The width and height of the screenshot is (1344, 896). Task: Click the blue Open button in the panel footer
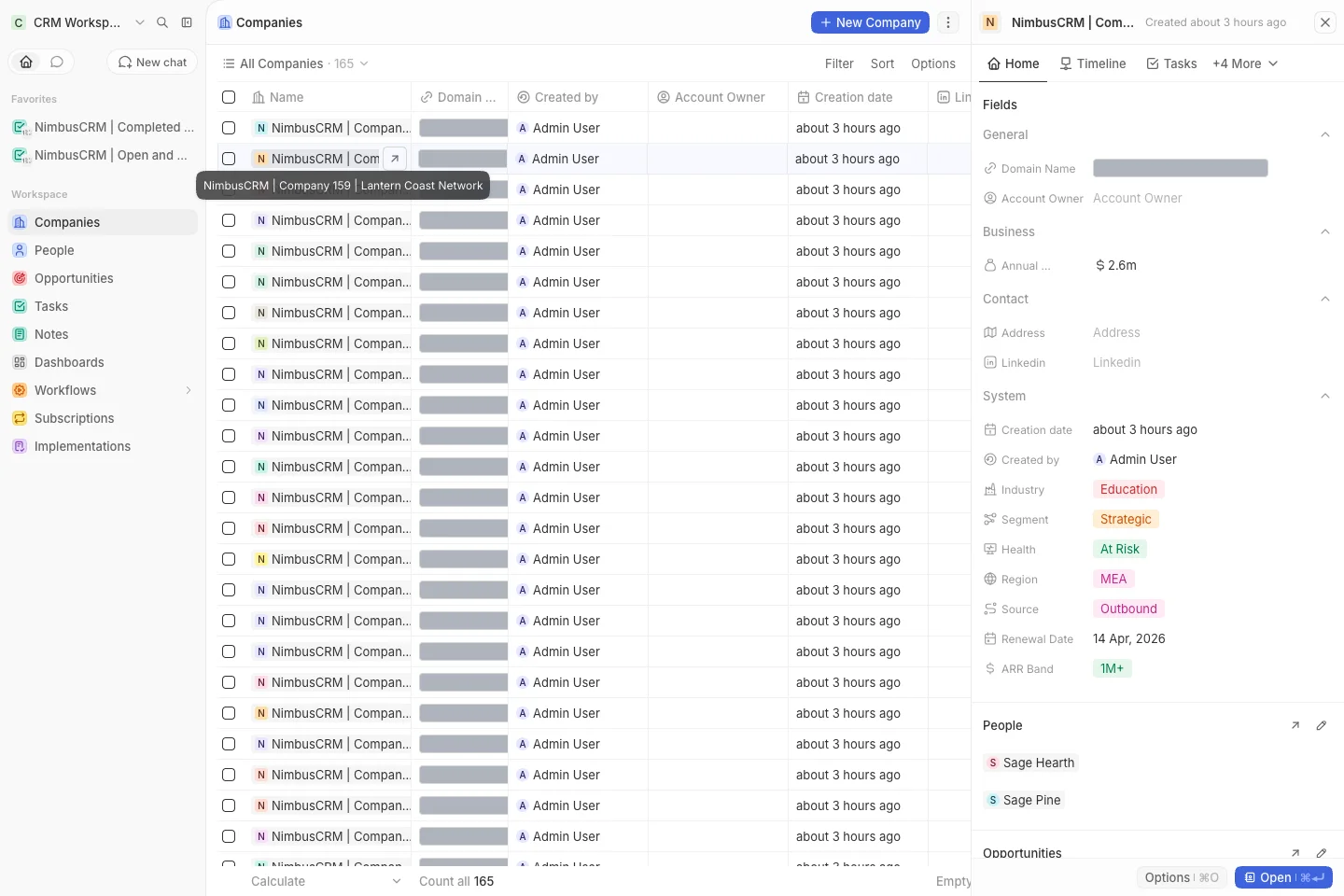[1283, 877]
